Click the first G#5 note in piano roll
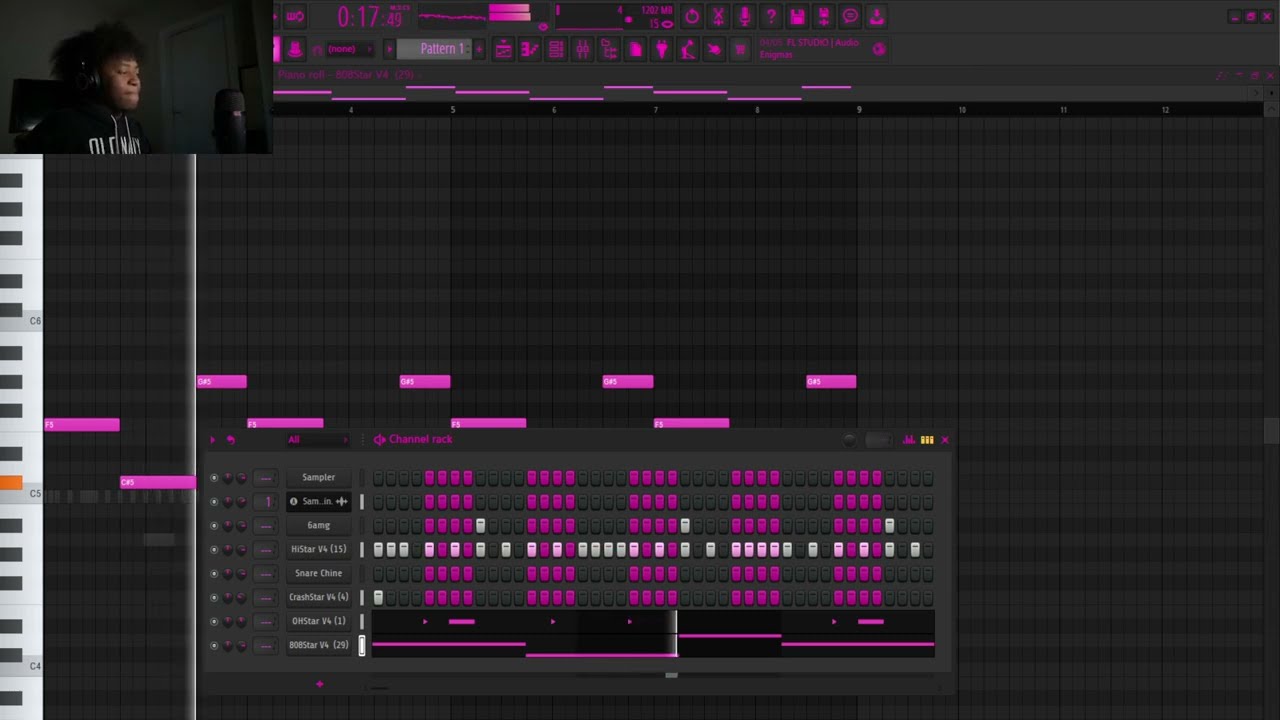The image size is (1280, 720). point(222,382)
